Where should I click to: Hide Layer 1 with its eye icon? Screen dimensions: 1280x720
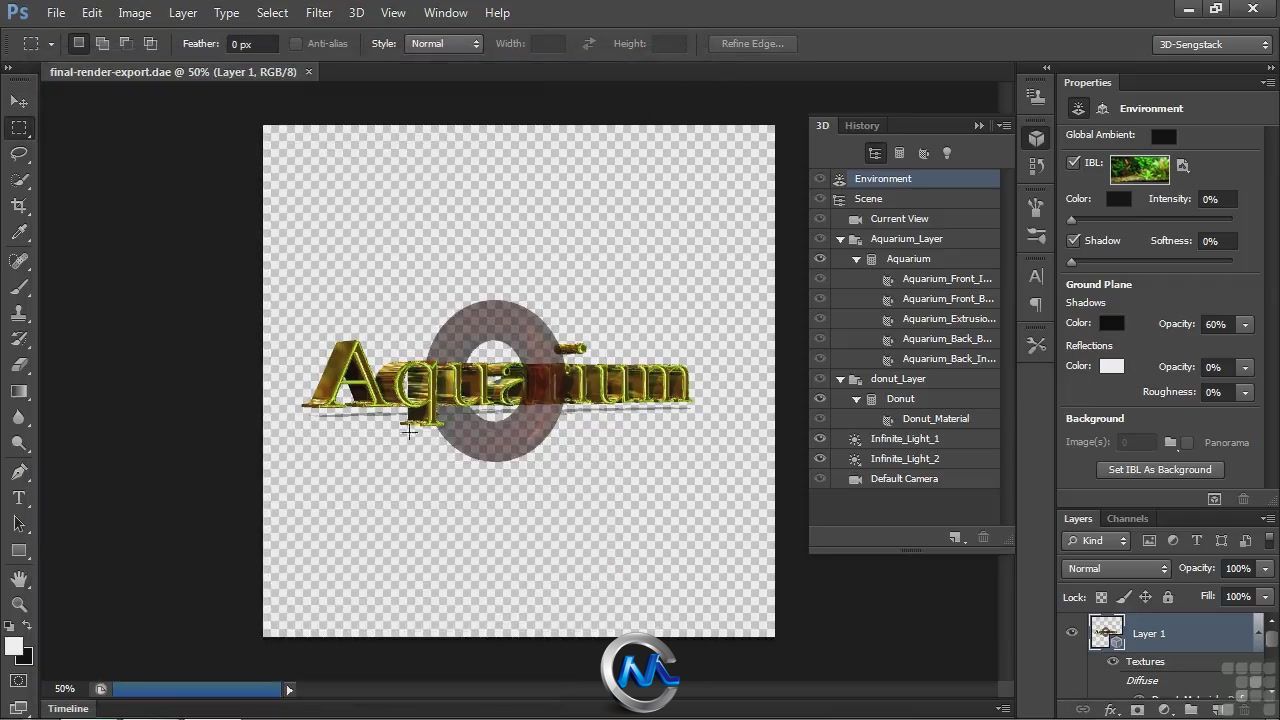[1072, 633]
